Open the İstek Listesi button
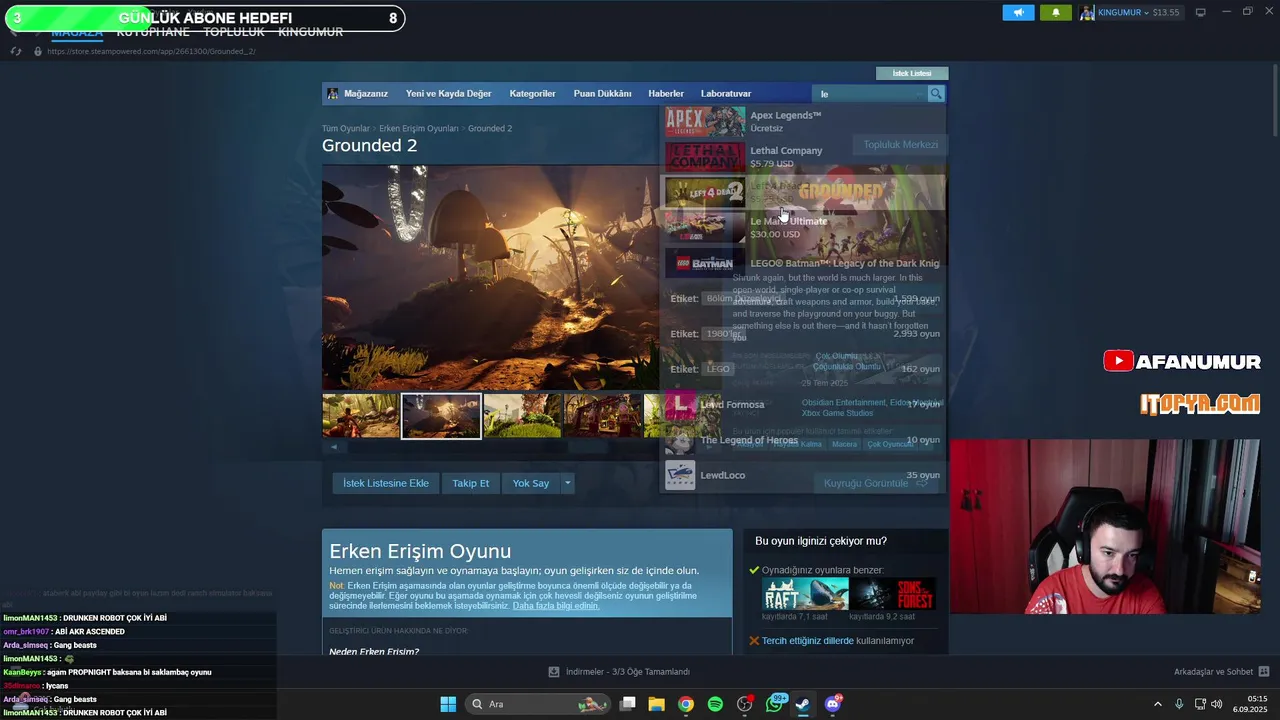The image size is (1280, 720). [x=912, y=73]
